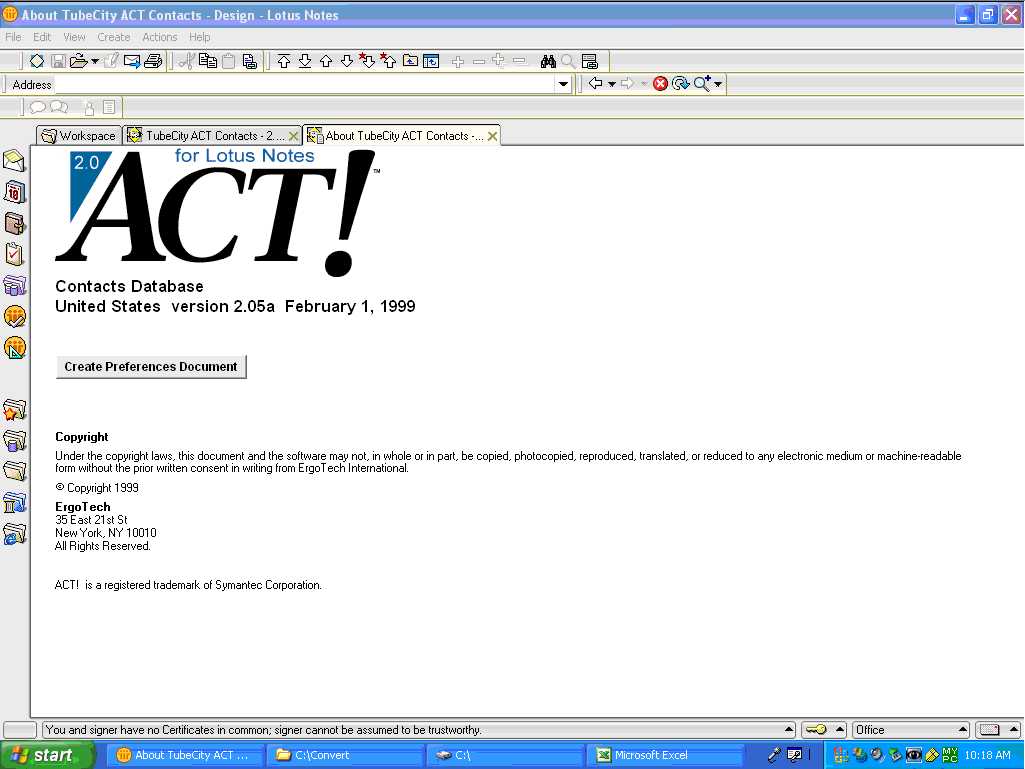Open the View menu
Image resolution: width=1025 pixels, height=769 pixels.
pyautogui.click(x=75, y=37)
